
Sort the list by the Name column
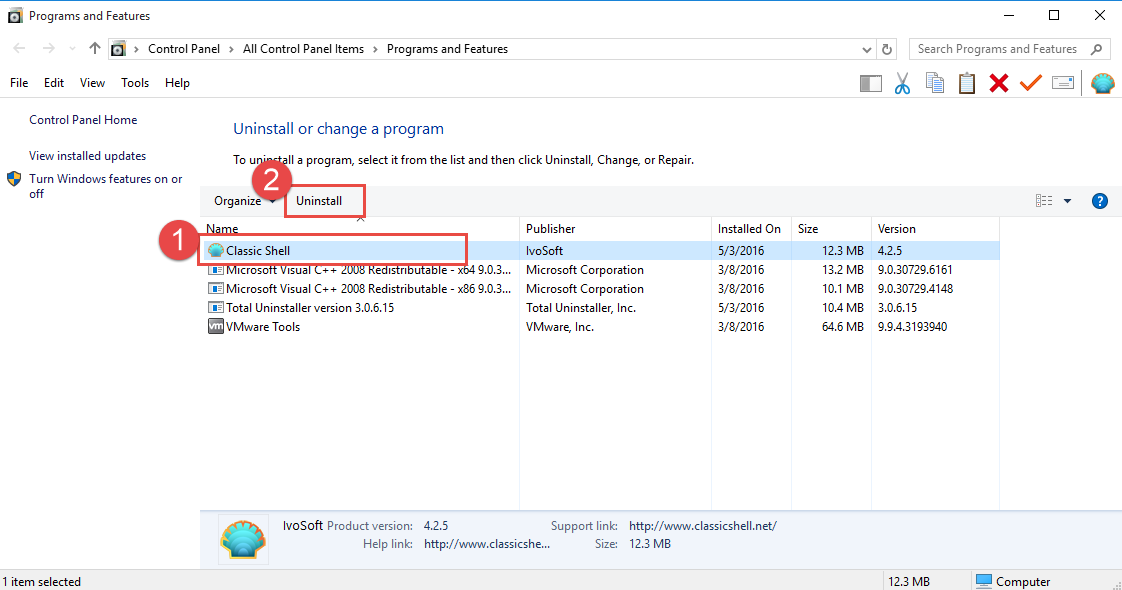[360, 229]
